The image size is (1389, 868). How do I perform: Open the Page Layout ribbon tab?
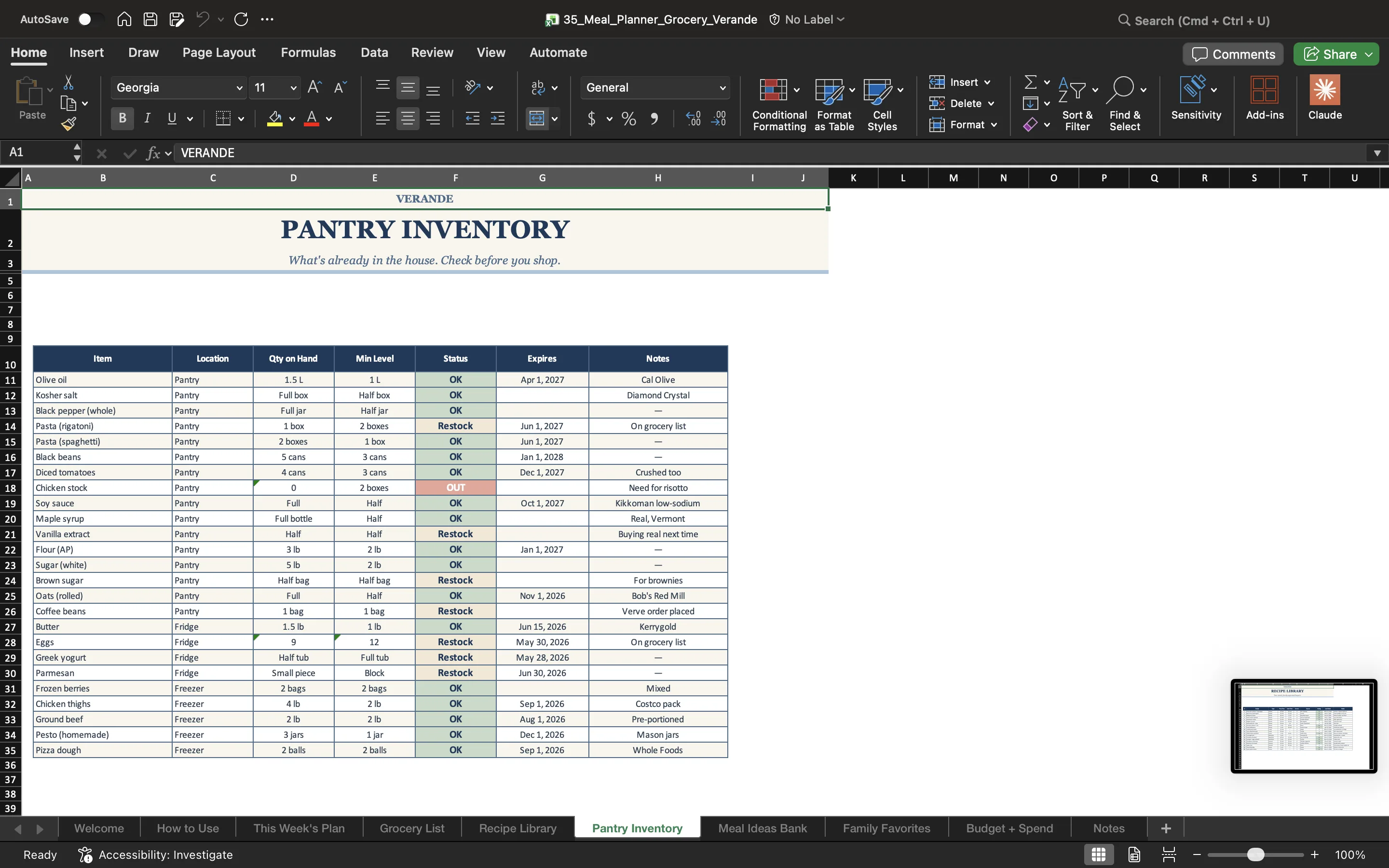[x=218, y=53]
